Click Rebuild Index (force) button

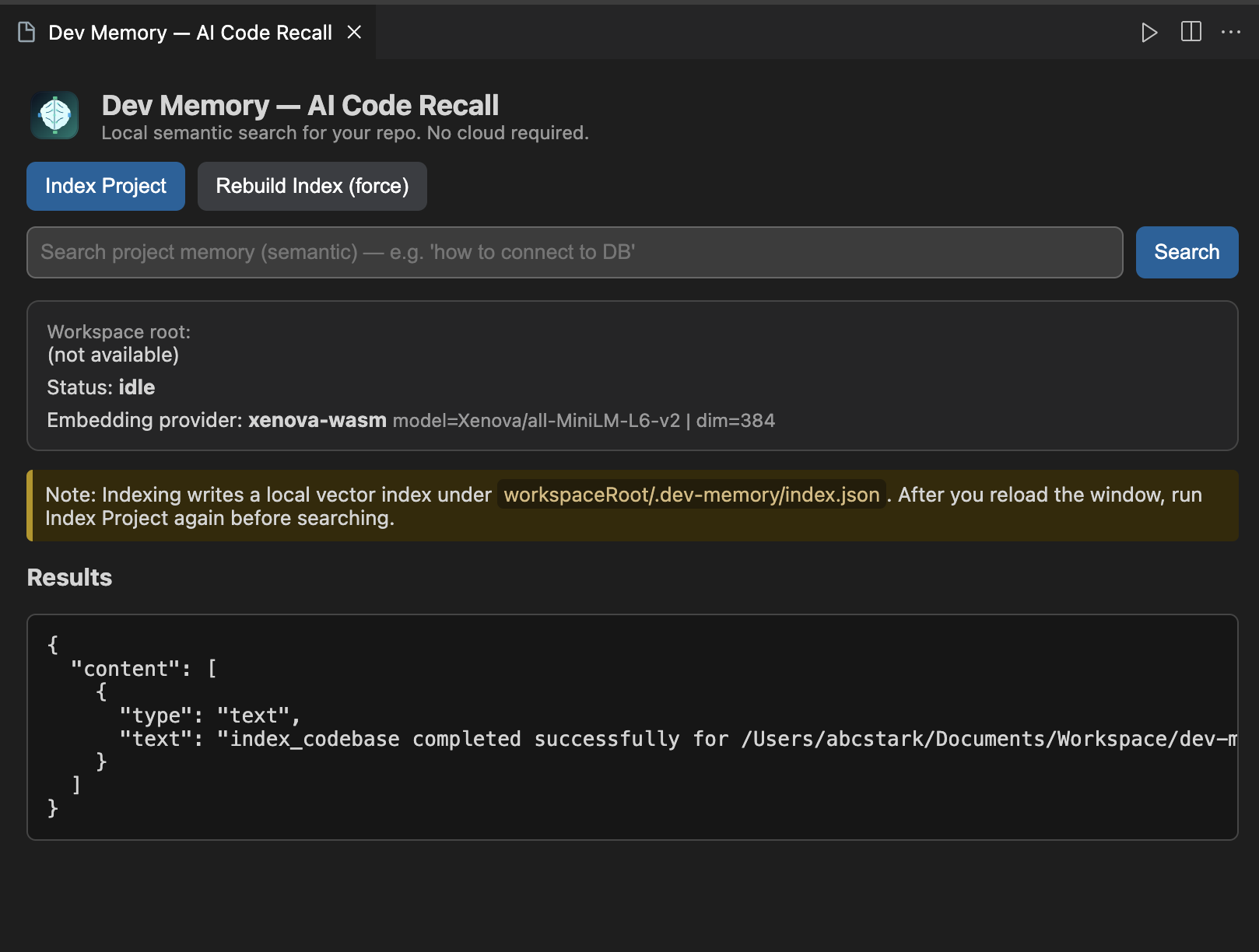(x=312, y=186)
